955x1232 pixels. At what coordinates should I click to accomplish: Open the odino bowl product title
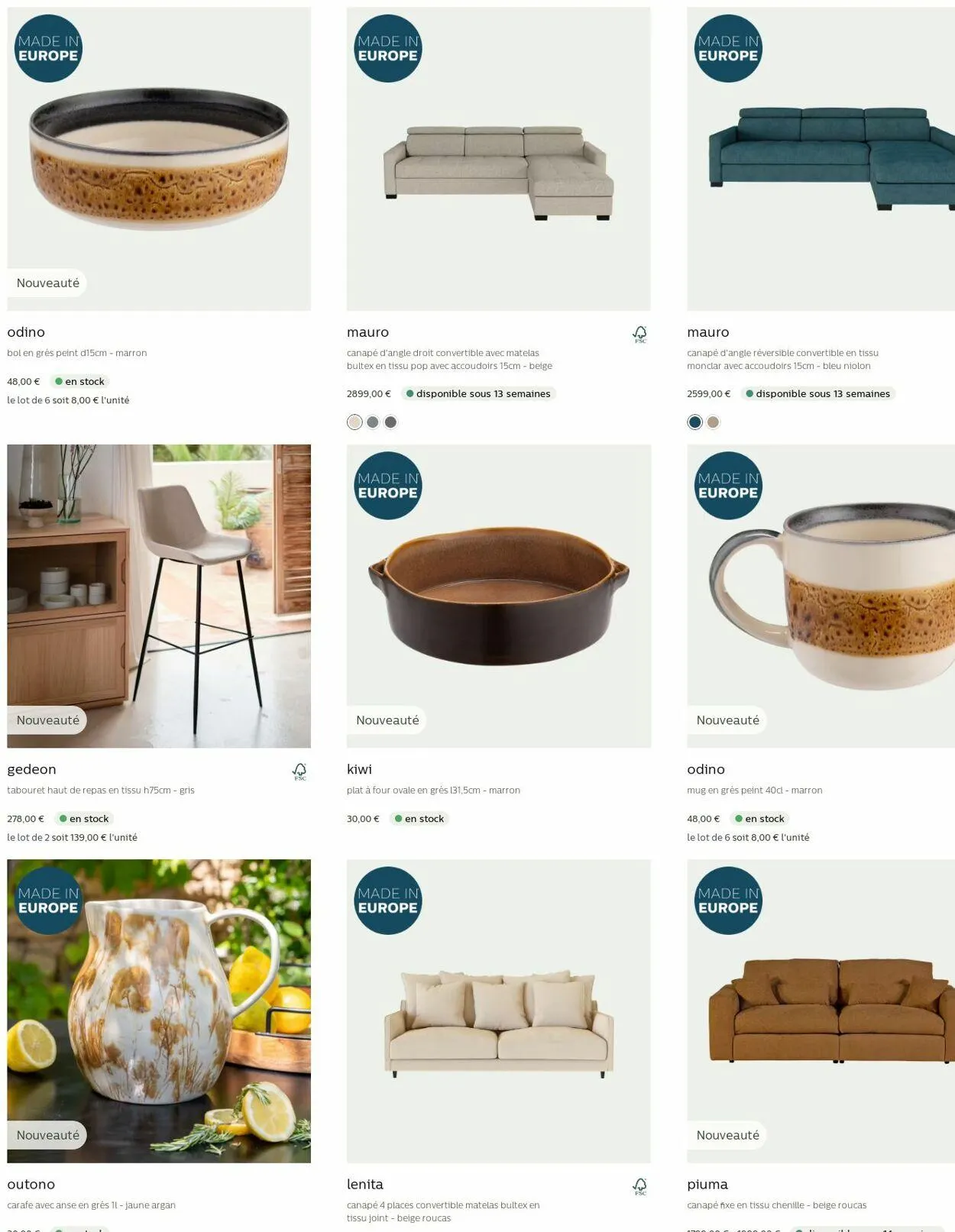click(x=26, y=332)
